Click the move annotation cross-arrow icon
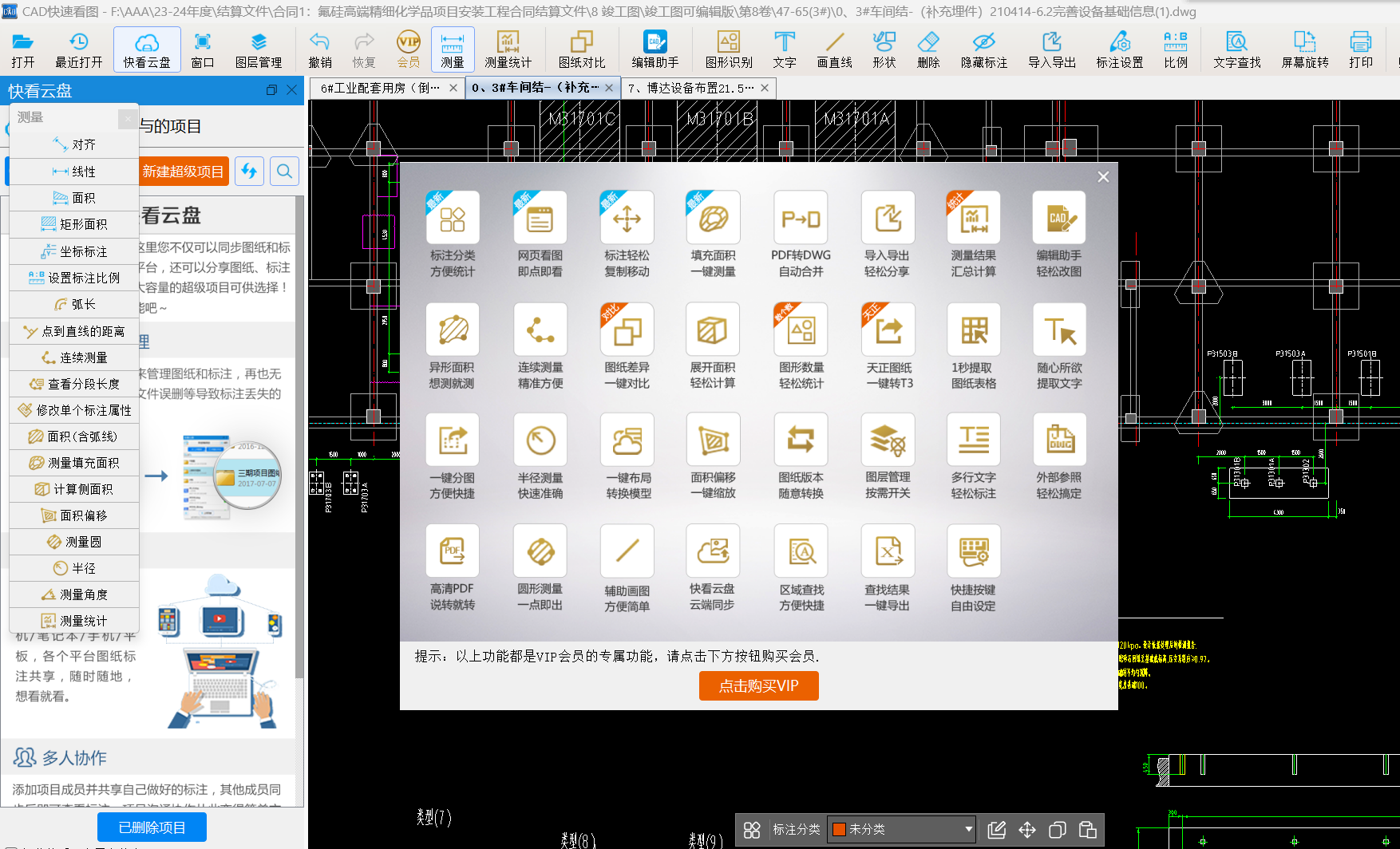1400x849 pixels. click(1027, 829)
